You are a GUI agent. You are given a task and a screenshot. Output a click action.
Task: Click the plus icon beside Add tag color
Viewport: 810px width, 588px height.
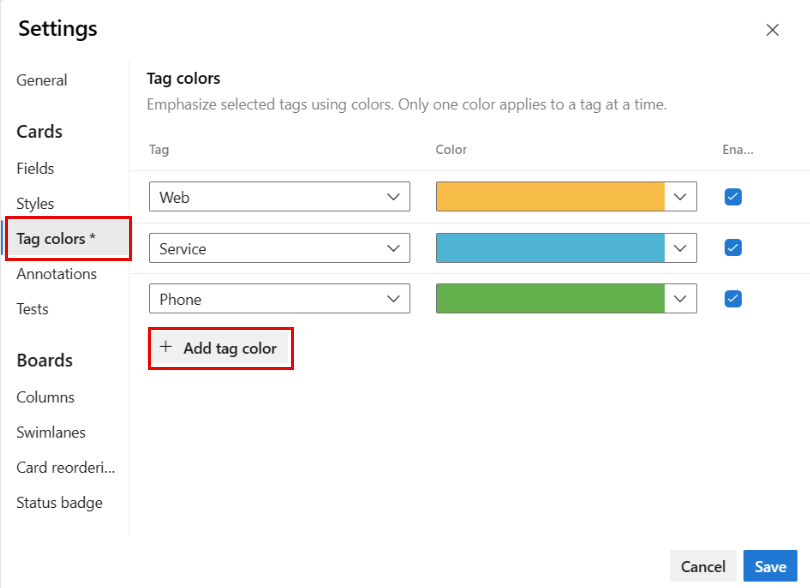166,348
